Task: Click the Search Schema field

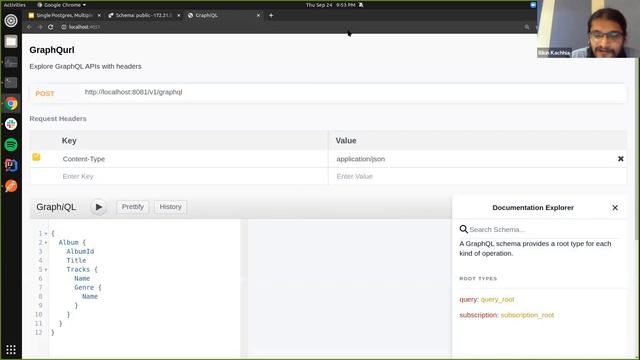Action: [543, 229]
